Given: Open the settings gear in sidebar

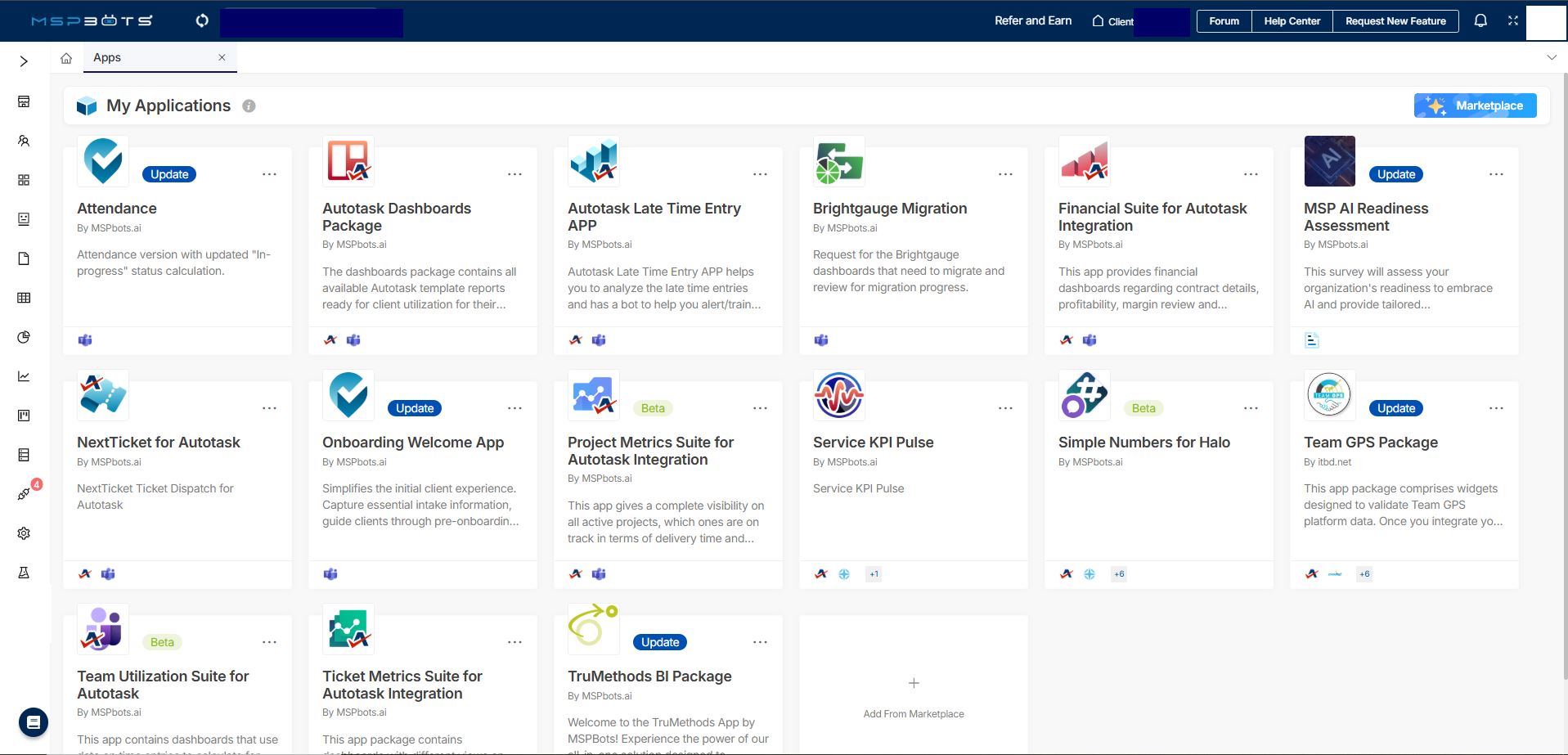Looking at the screenshot, I should point(24,533).
